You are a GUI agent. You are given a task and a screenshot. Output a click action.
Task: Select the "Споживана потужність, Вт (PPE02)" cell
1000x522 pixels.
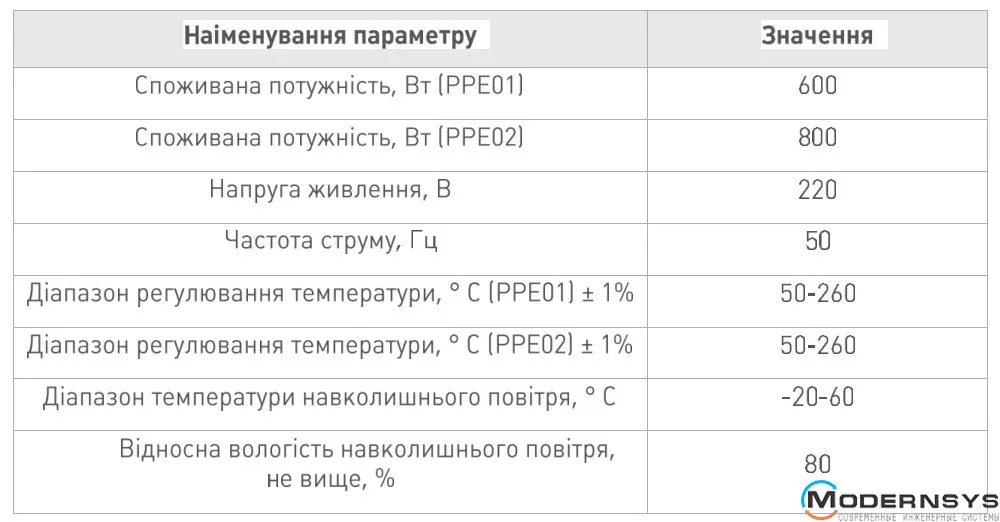(x=330, y=137)
